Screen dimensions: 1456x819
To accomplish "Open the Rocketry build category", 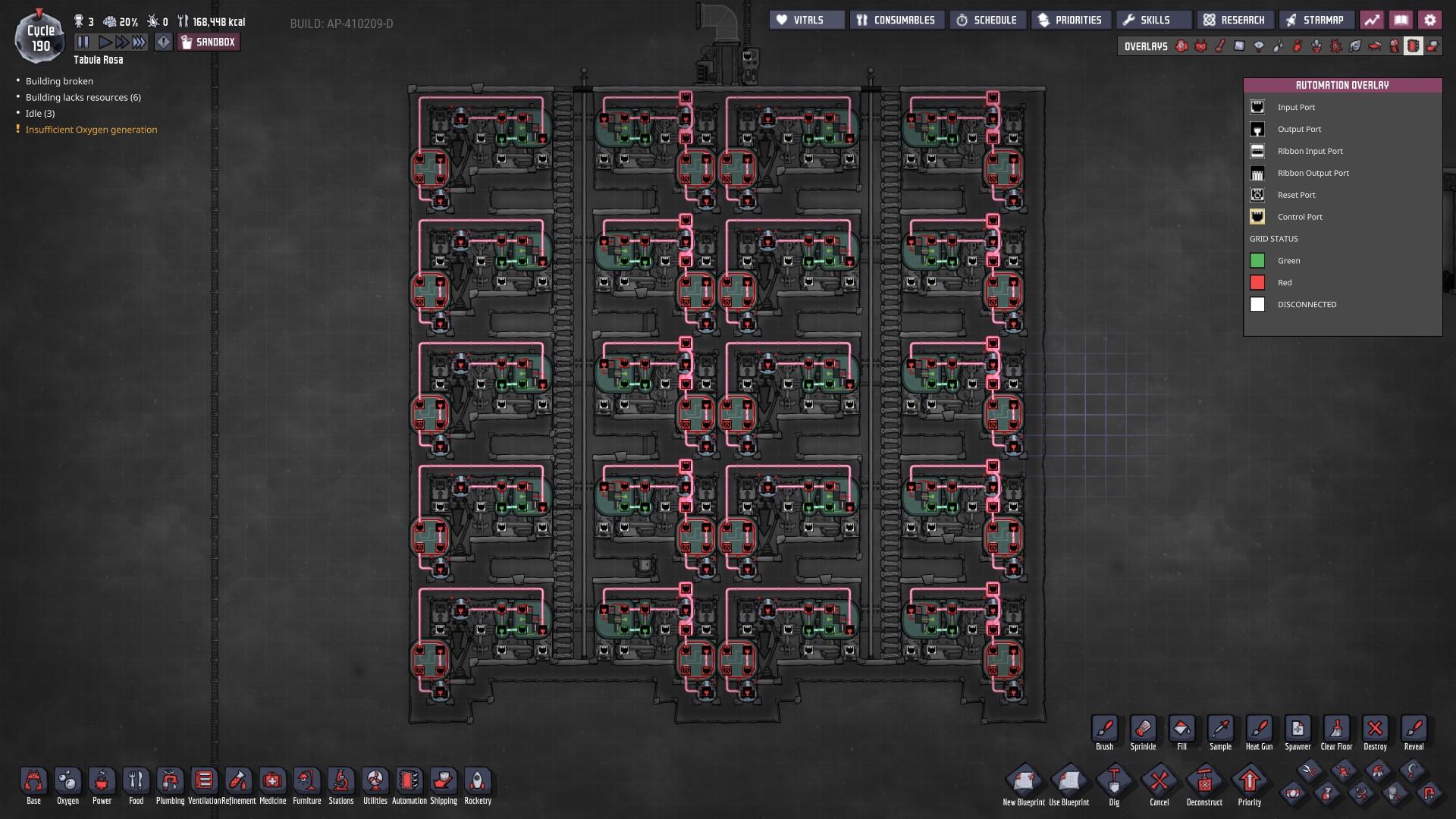I will pos(478,782).
